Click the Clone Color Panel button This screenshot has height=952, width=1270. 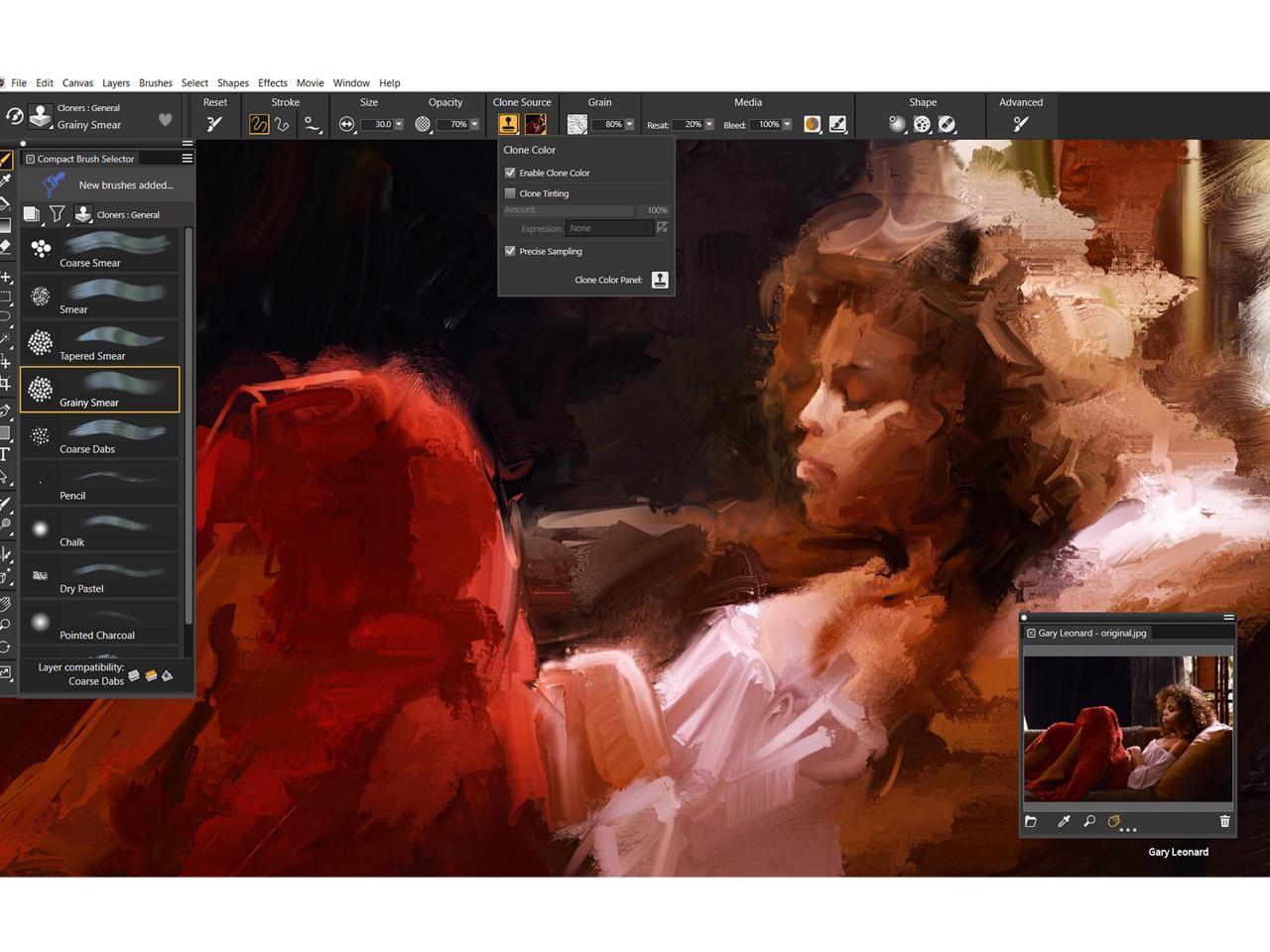click(x=660, y=280)
